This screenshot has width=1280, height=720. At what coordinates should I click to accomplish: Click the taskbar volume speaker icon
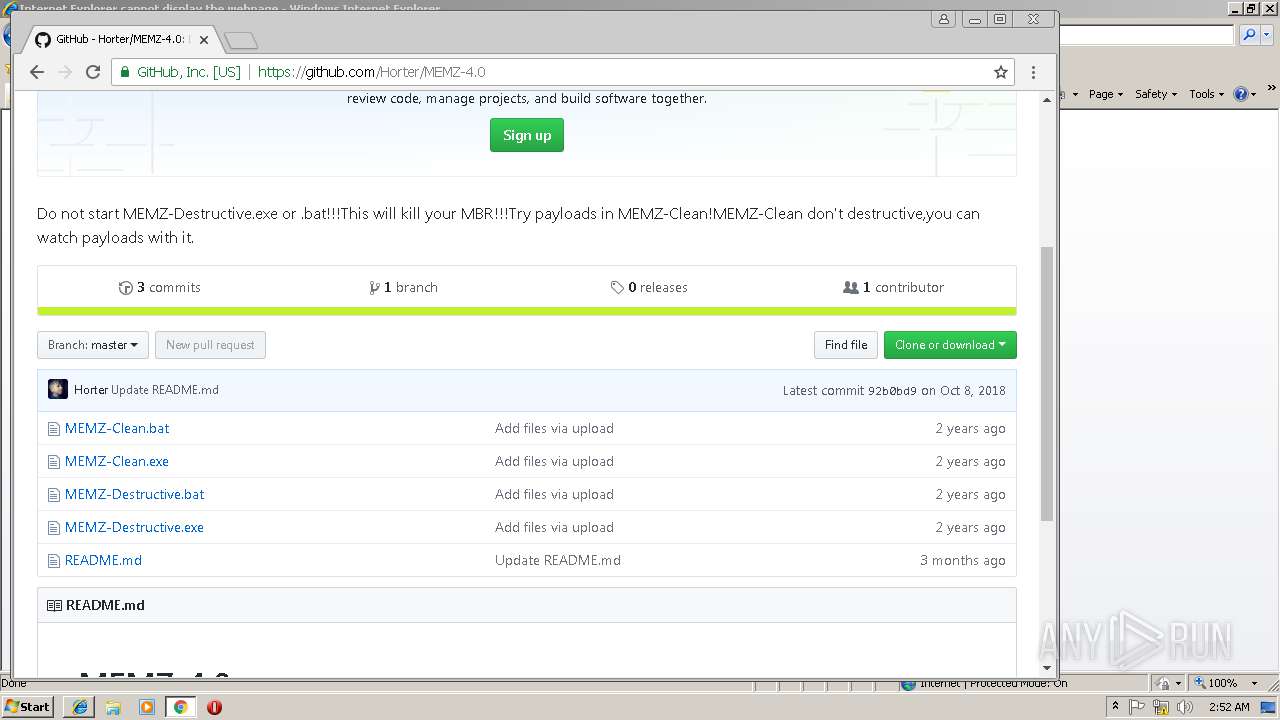coord(1185,707)
